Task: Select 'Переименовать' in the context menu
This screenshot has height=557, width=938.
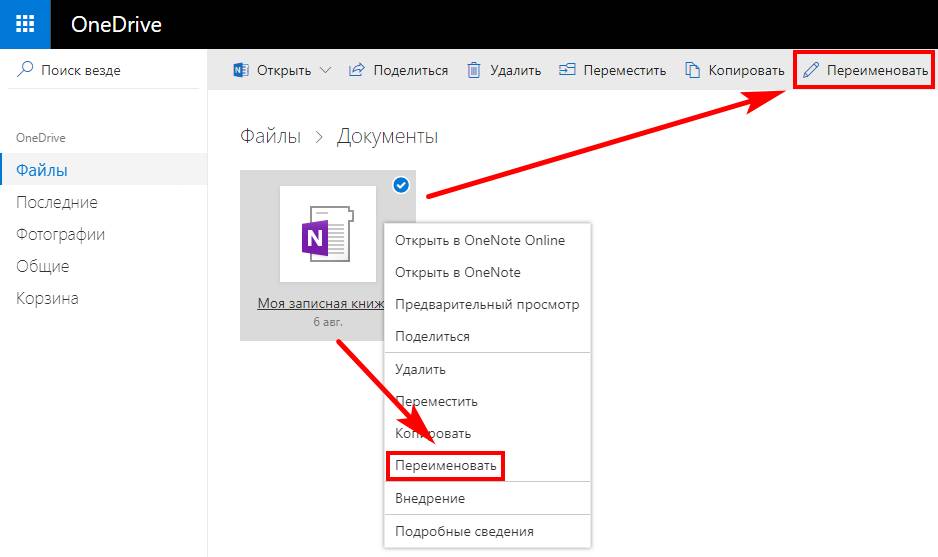Action: (445, 465)
